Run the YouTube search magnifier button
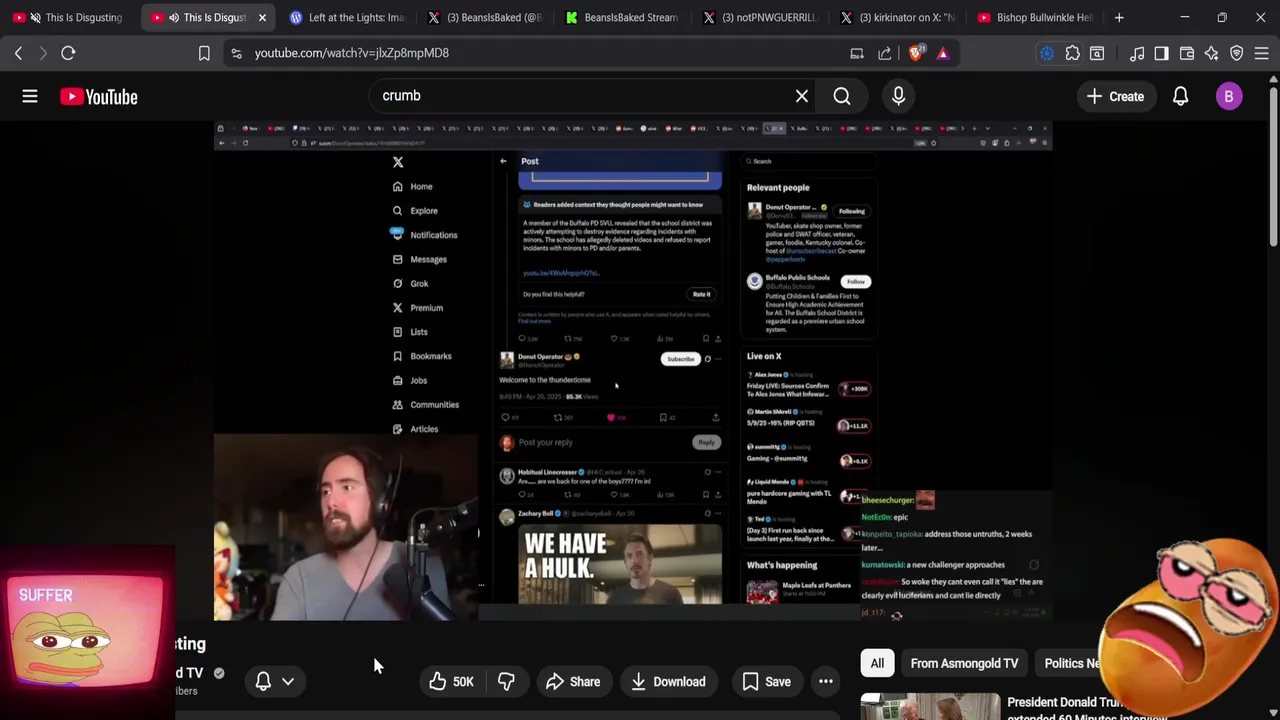 click(x=842, y=96)
